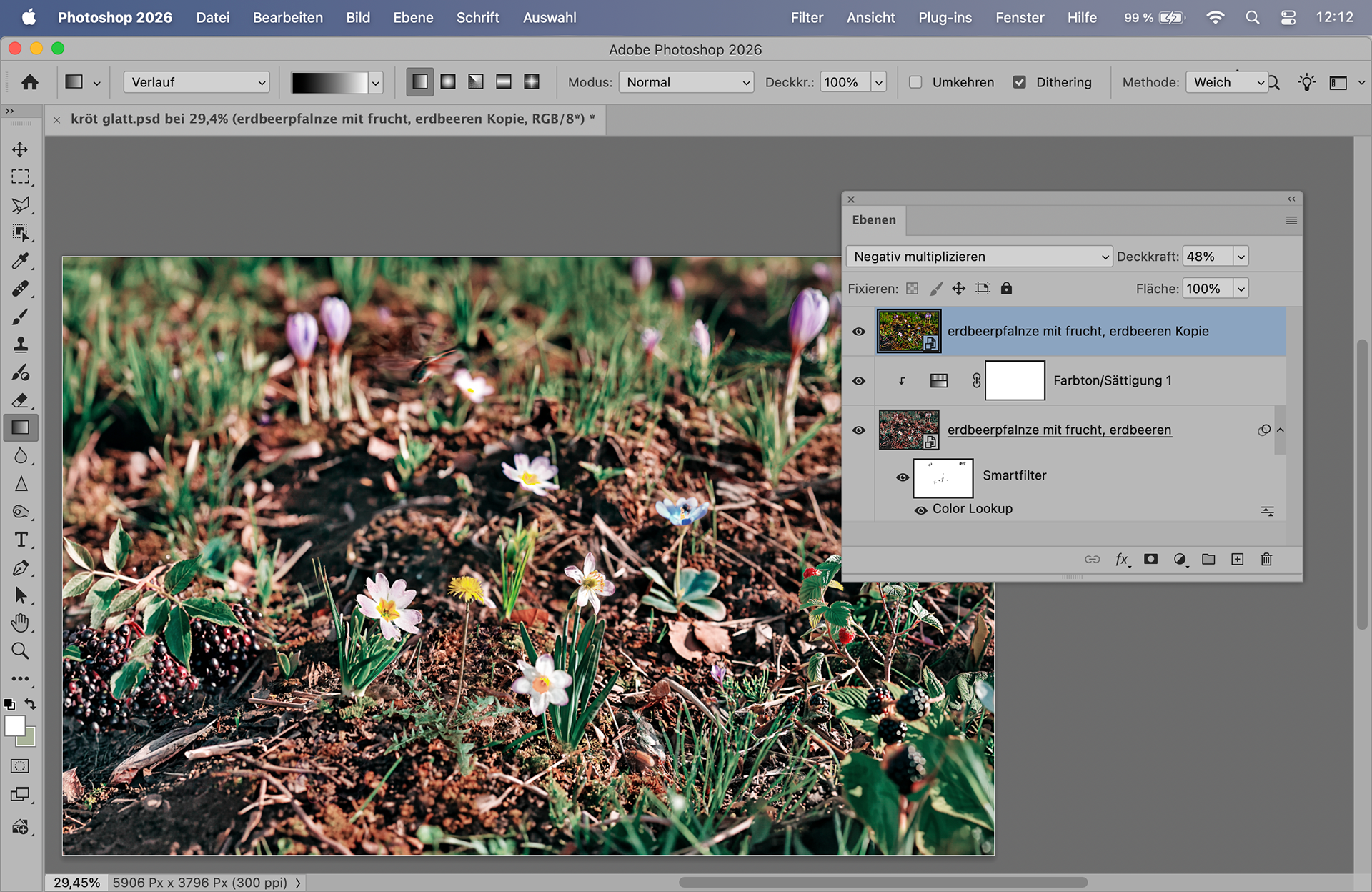Disable the Dithering checkbox
The height and width of the screenshot is (892, 1372).
tap(1020, 82)
